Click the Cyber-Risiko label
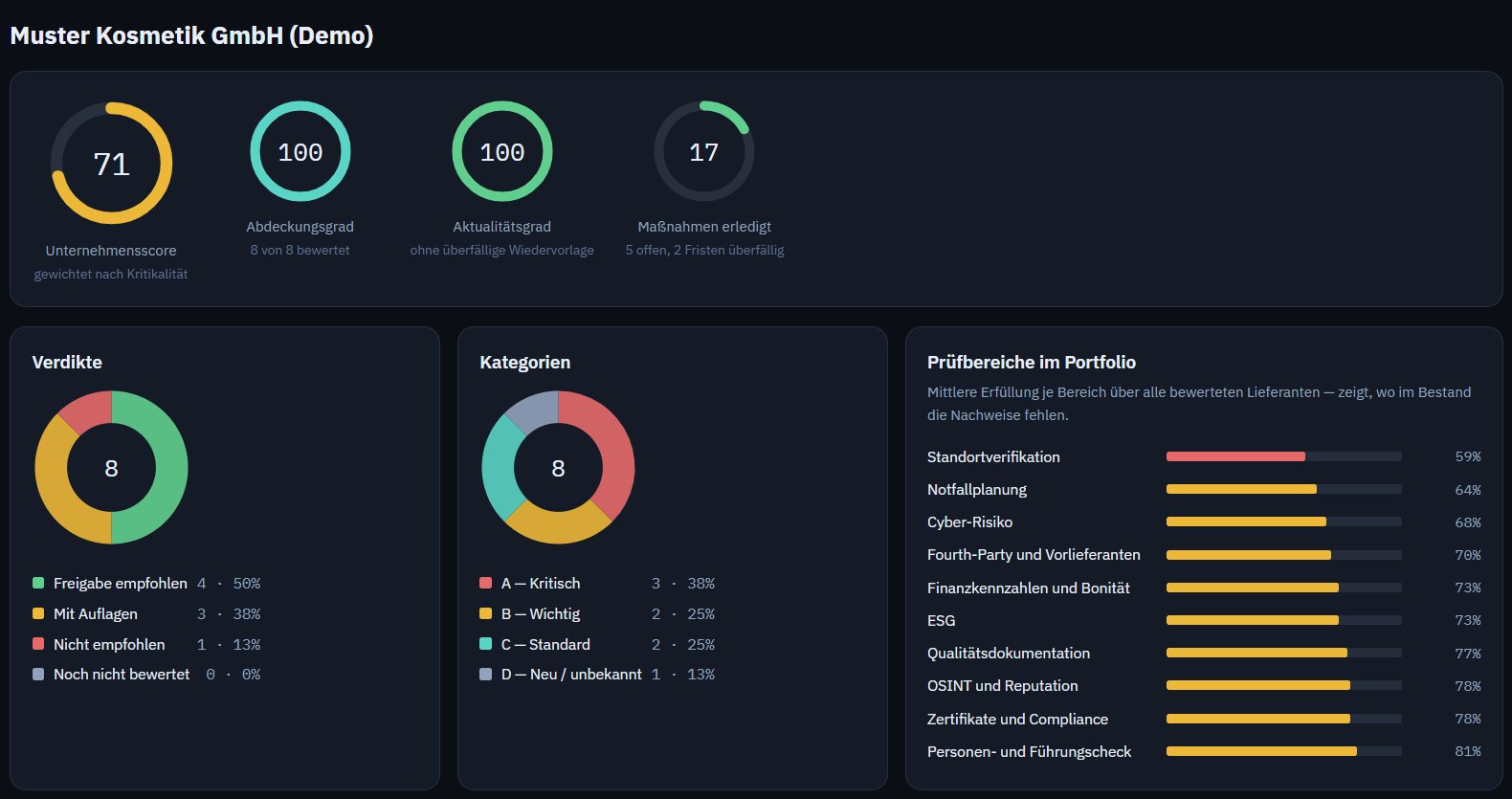 (x=969, y=522)
